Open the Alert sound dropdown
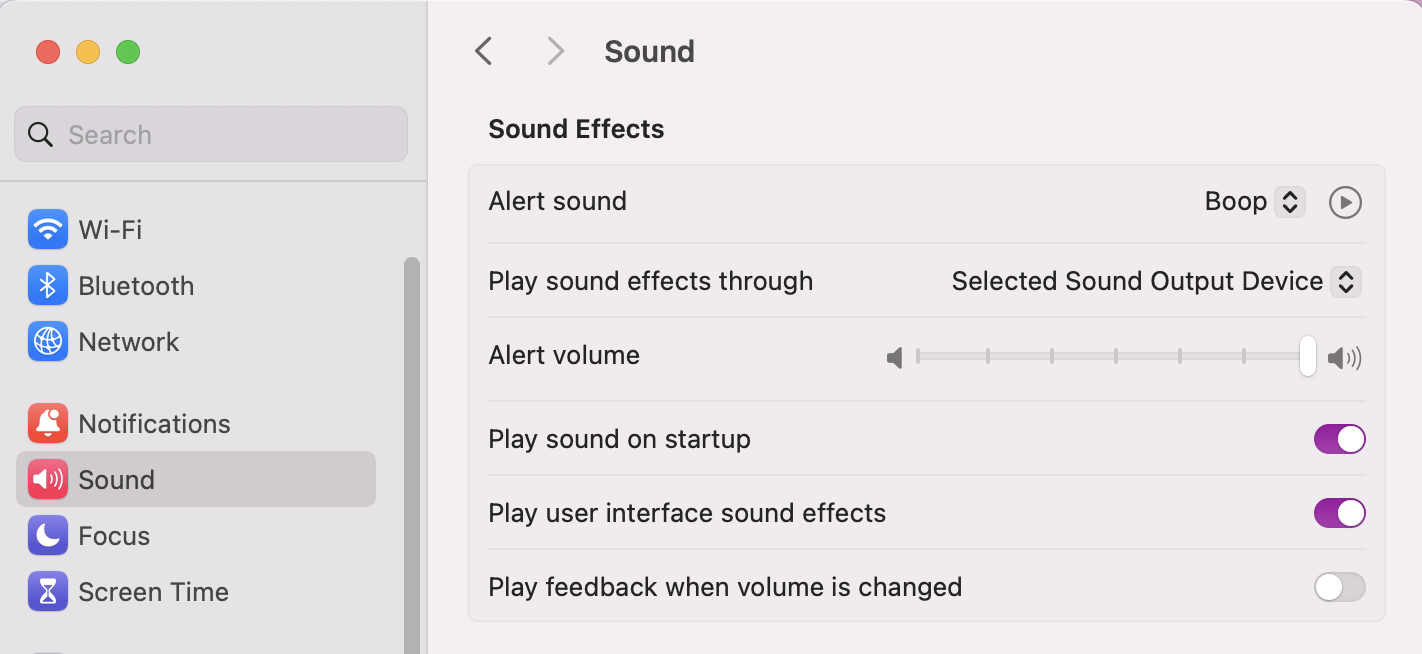 1254,201
